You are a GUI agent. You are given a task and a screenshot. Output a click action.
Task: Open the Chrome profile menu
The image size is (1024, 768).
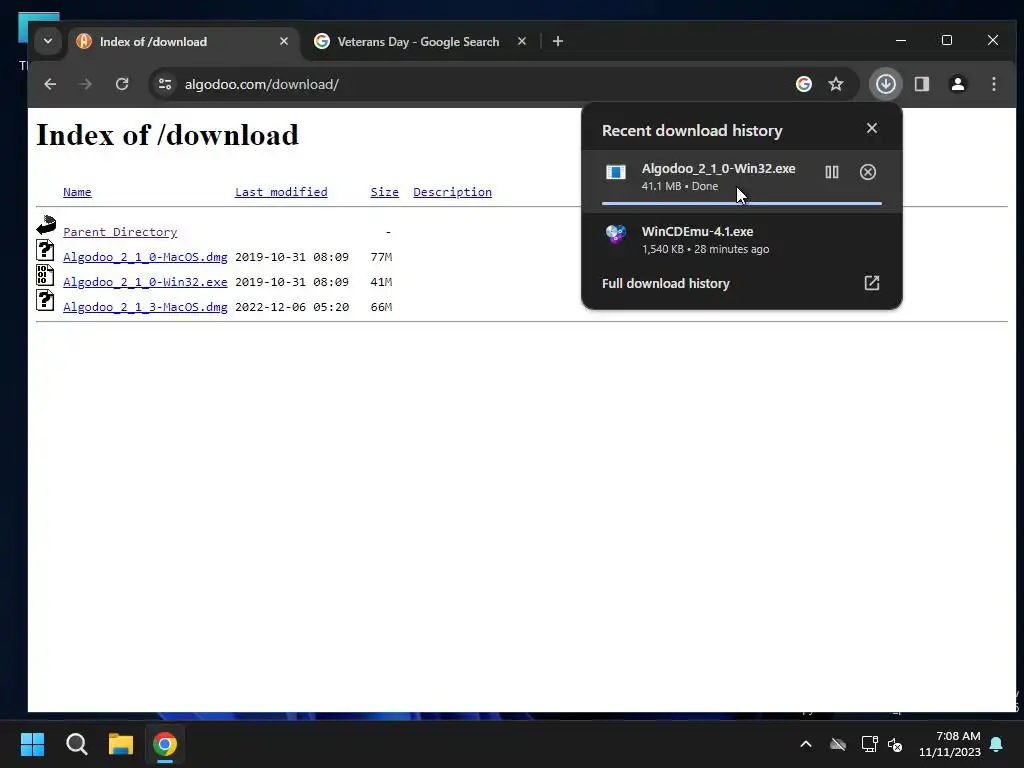coord(958,84)
